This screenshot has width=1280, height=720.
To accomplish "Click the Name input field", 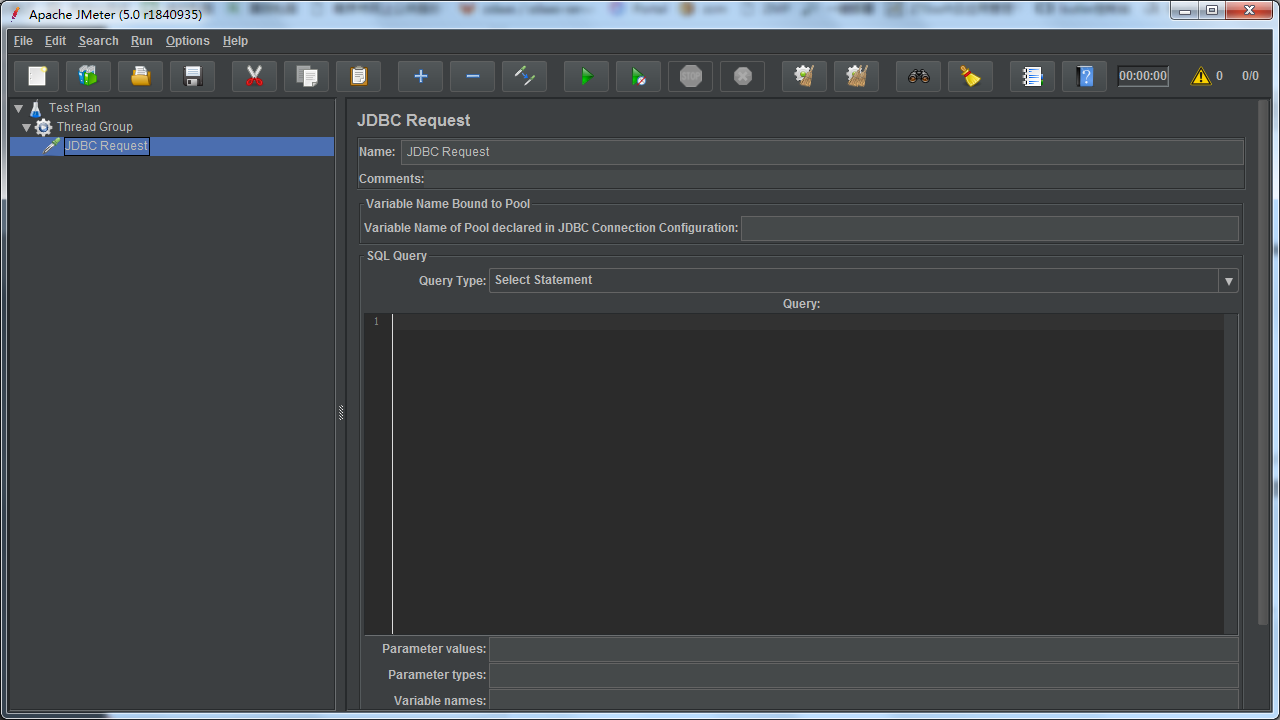I will [x=822, y=152].
